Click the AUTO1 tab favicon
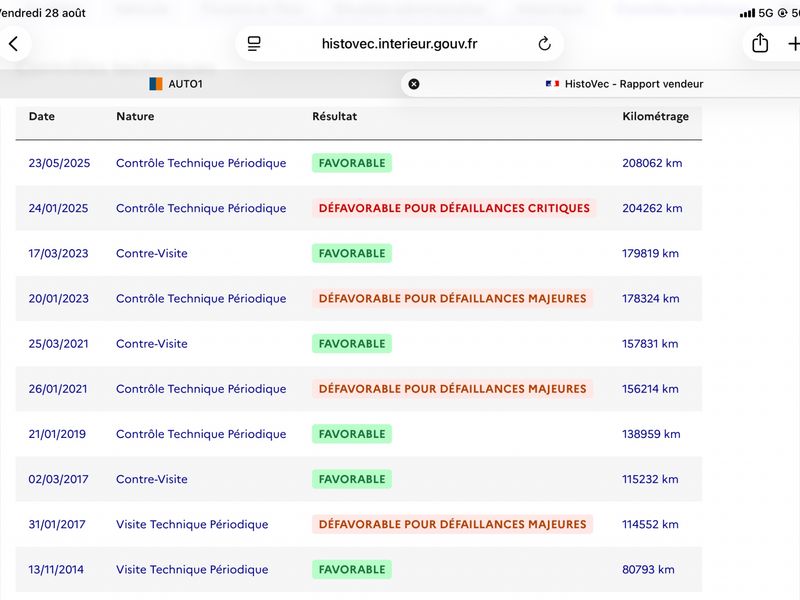The image size is (800, 600). click(156, 84)
